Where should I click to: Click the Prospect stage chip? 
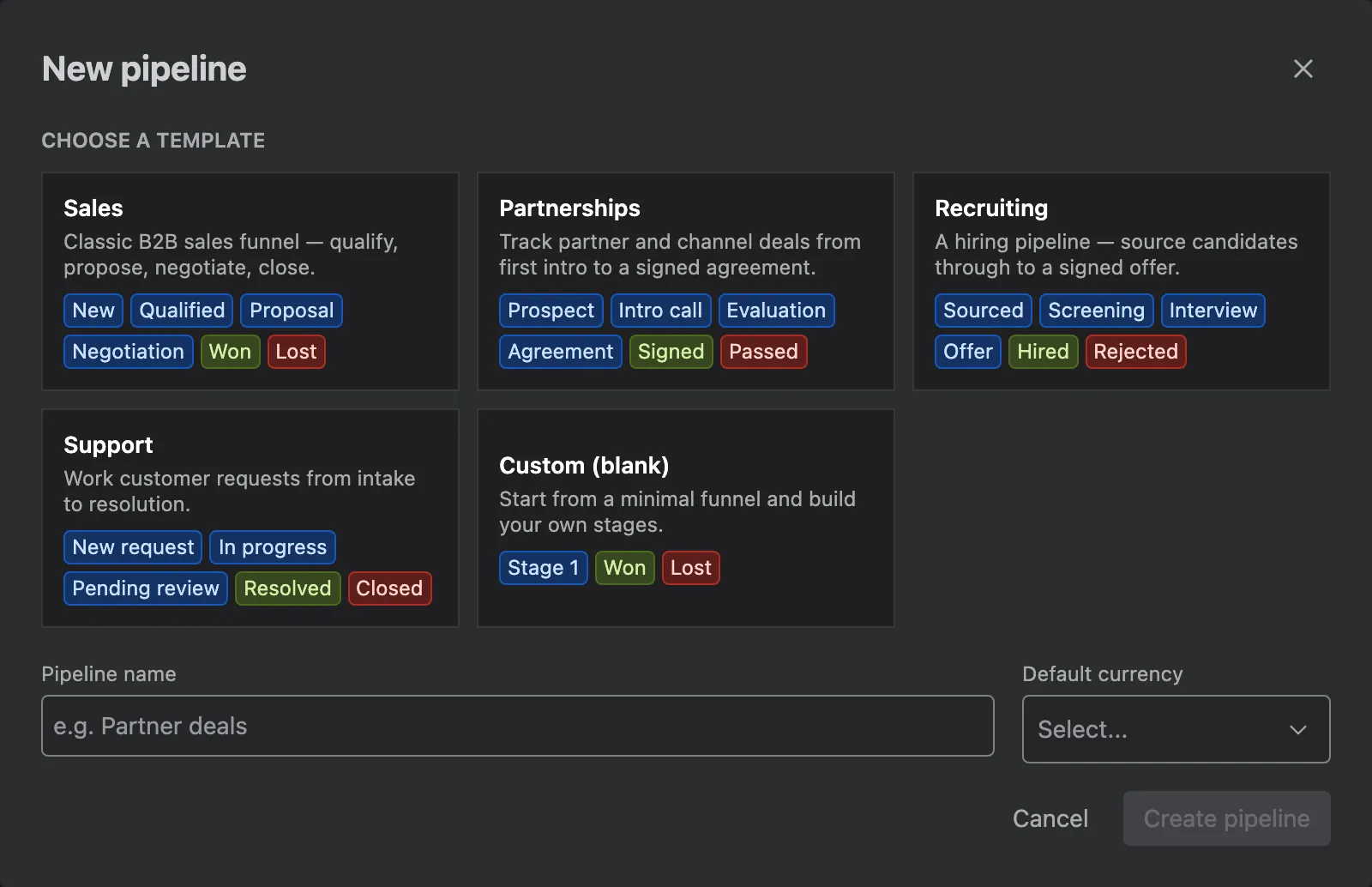point(551,311)
